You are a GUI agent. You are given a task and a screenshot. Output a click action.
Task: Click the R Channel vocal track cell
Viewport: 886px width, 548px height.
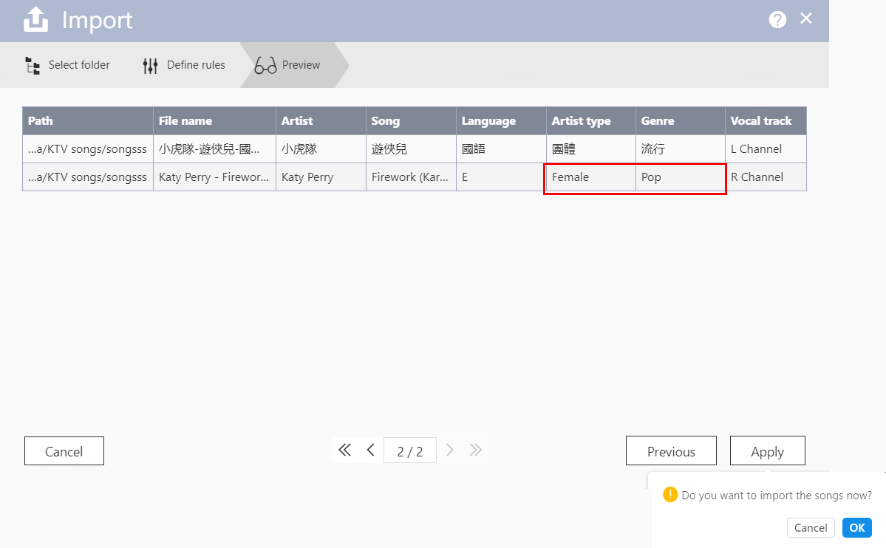(765, 177)
